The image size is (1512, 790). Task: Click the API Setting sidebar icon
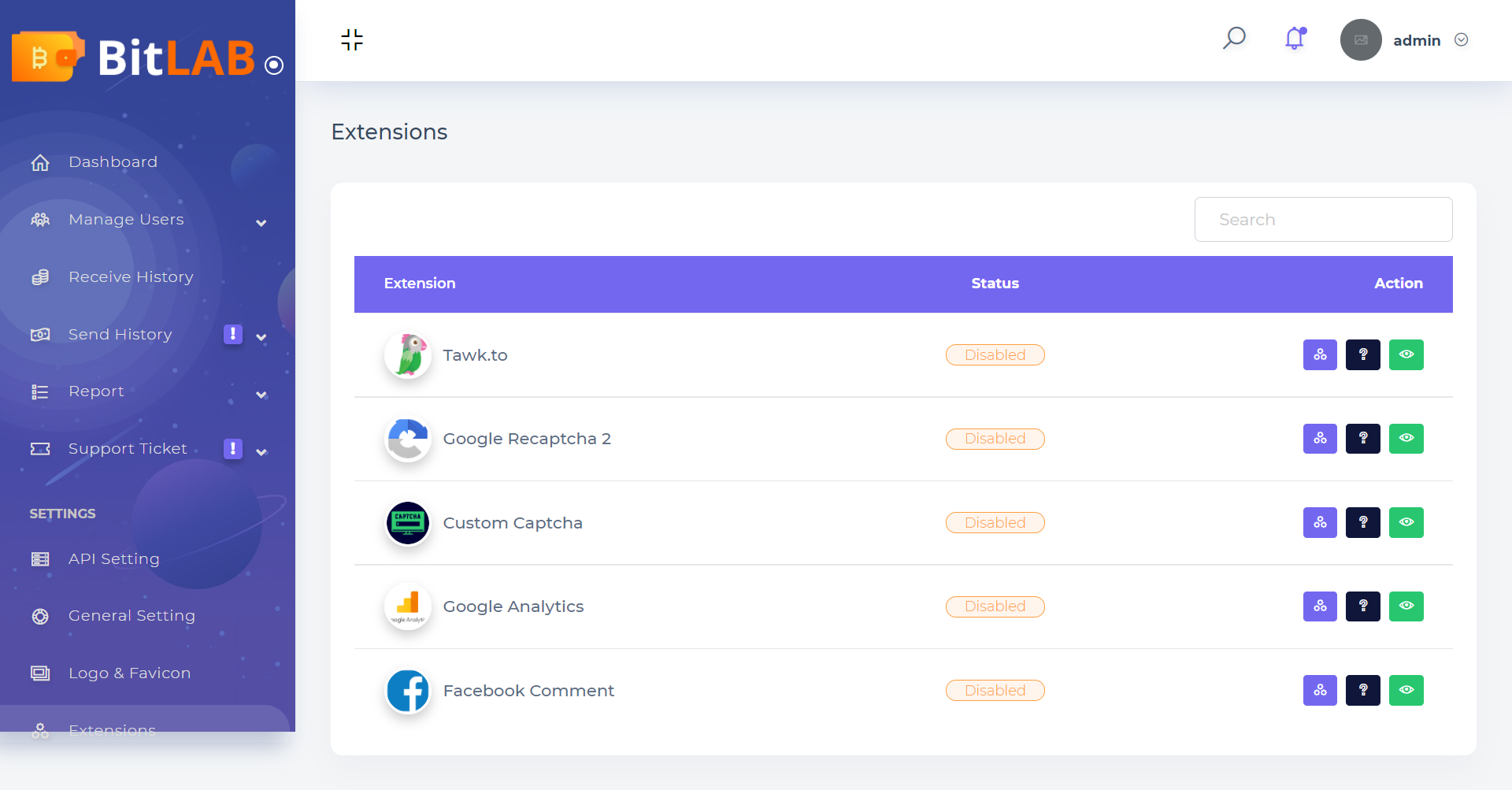tap(40, 558)
